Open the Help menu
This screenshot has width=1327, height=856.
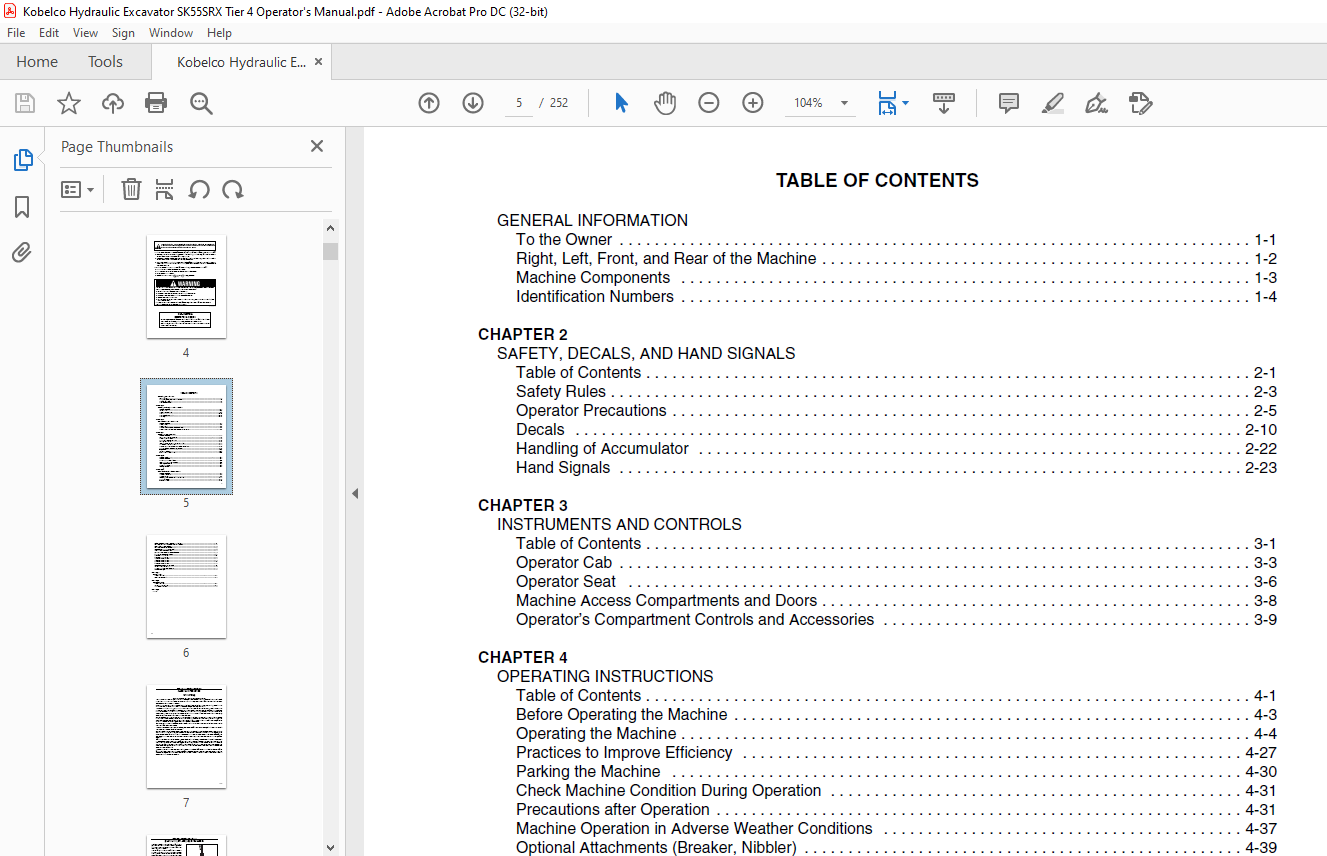[x=219, y=33]
